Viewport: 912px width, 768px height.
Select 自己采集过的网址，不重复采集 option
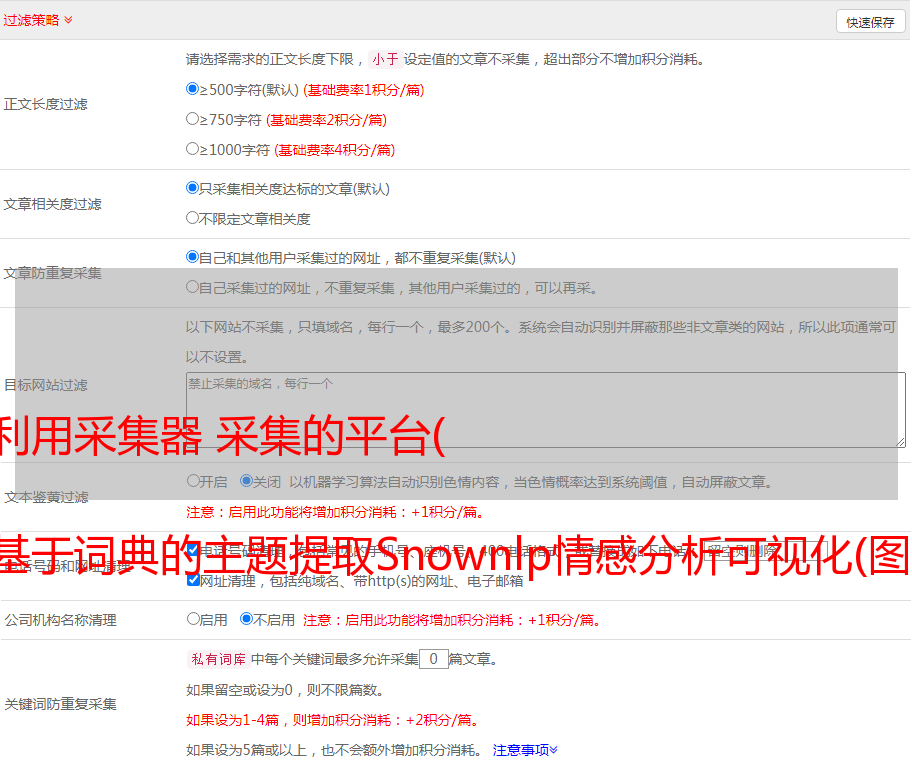[192, 287]
